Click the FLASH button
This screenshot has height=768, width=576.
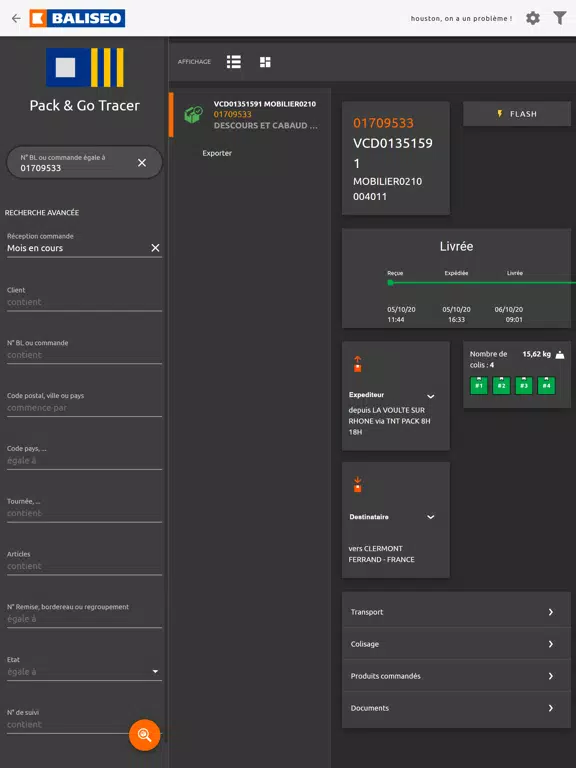tap(517, 114)
